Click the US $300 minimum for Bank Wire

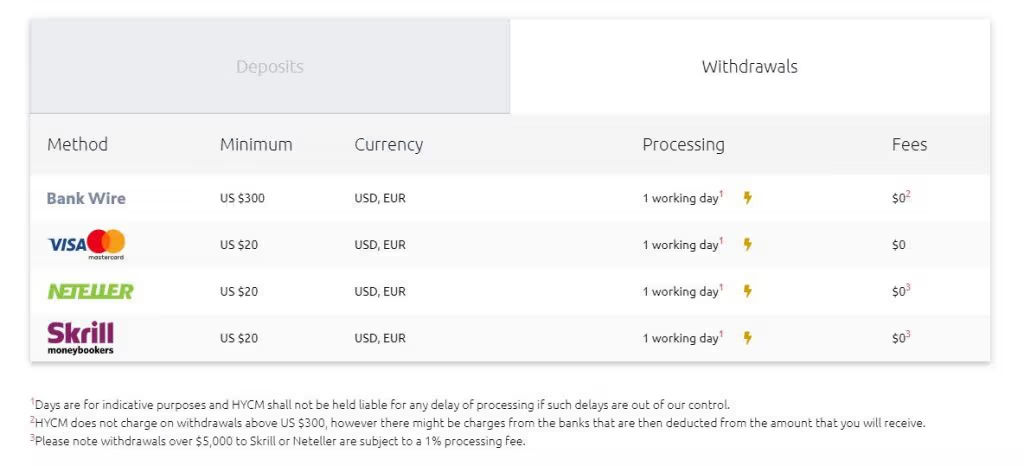pos(242,198)
